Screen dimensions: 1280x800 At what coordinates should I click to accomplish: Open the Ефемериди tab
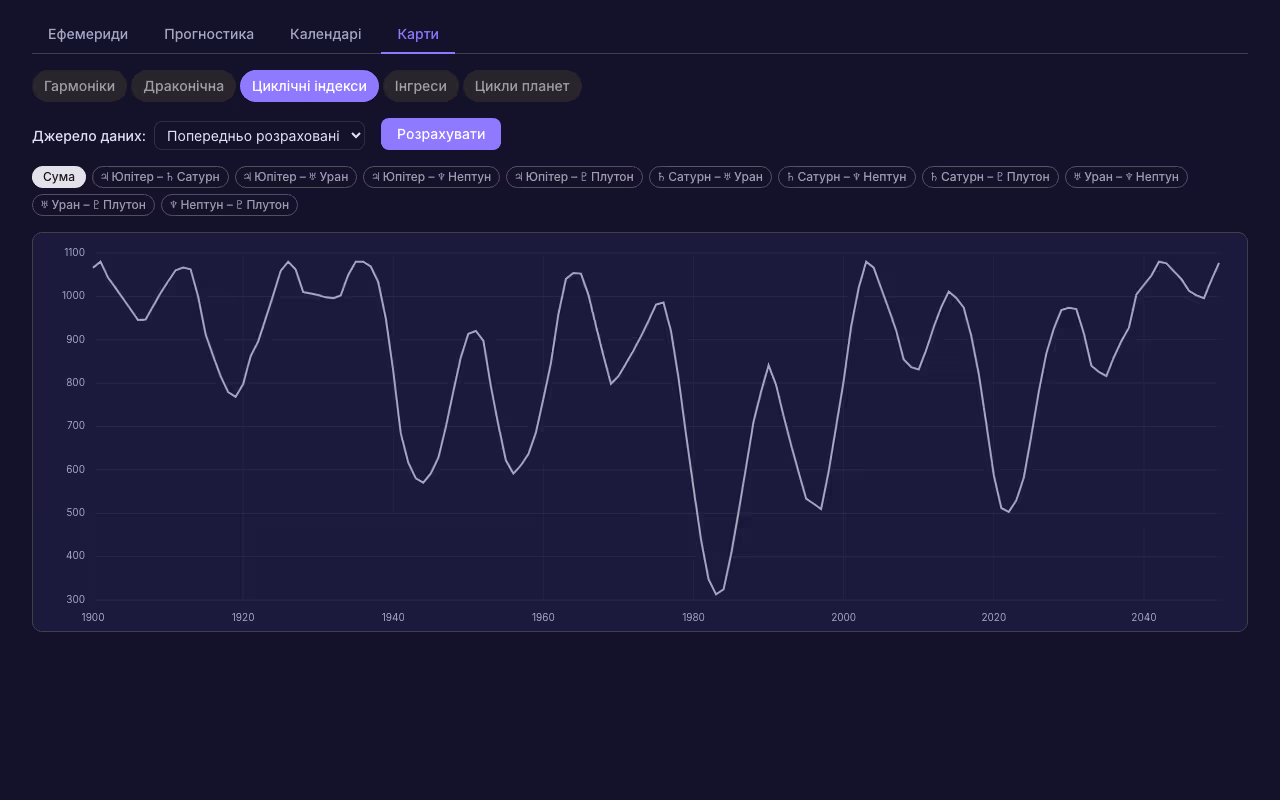click(88, 34)
